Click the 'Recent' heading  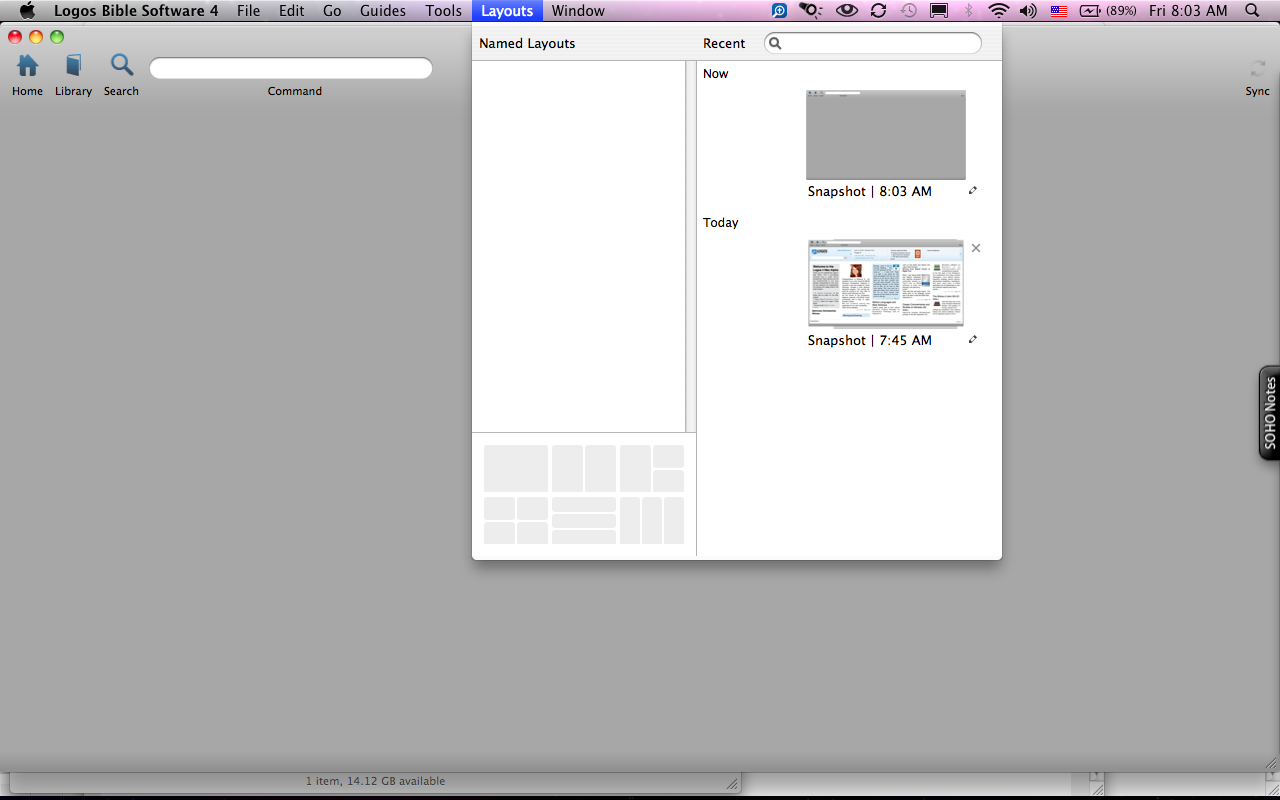coord(724,43)
